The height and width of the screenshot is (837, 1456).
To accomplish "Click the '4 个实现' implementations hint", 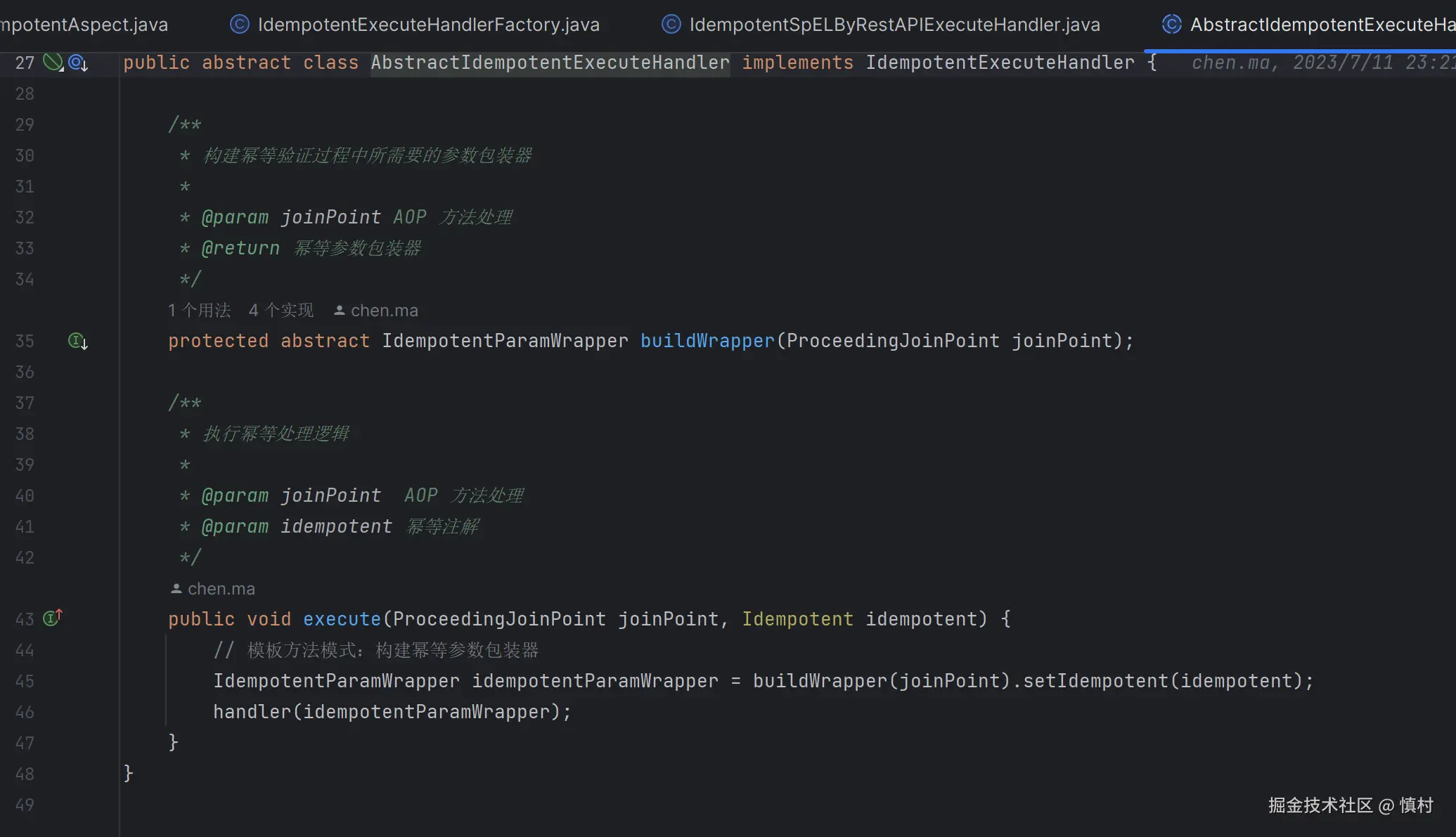I will (281, 310).
